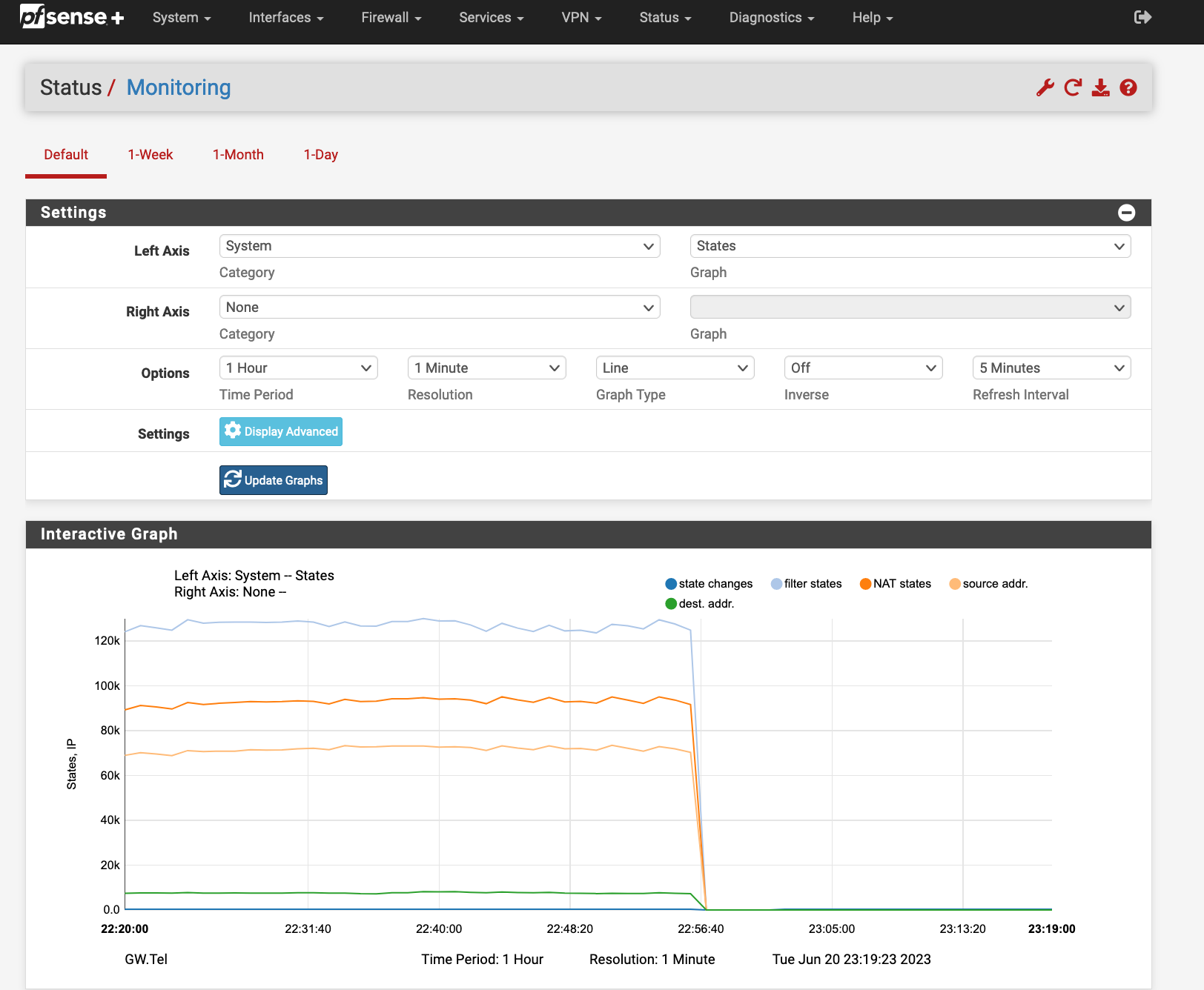
Task: Click the 'States, IP' y-axis title
Action: coord(72,764)
